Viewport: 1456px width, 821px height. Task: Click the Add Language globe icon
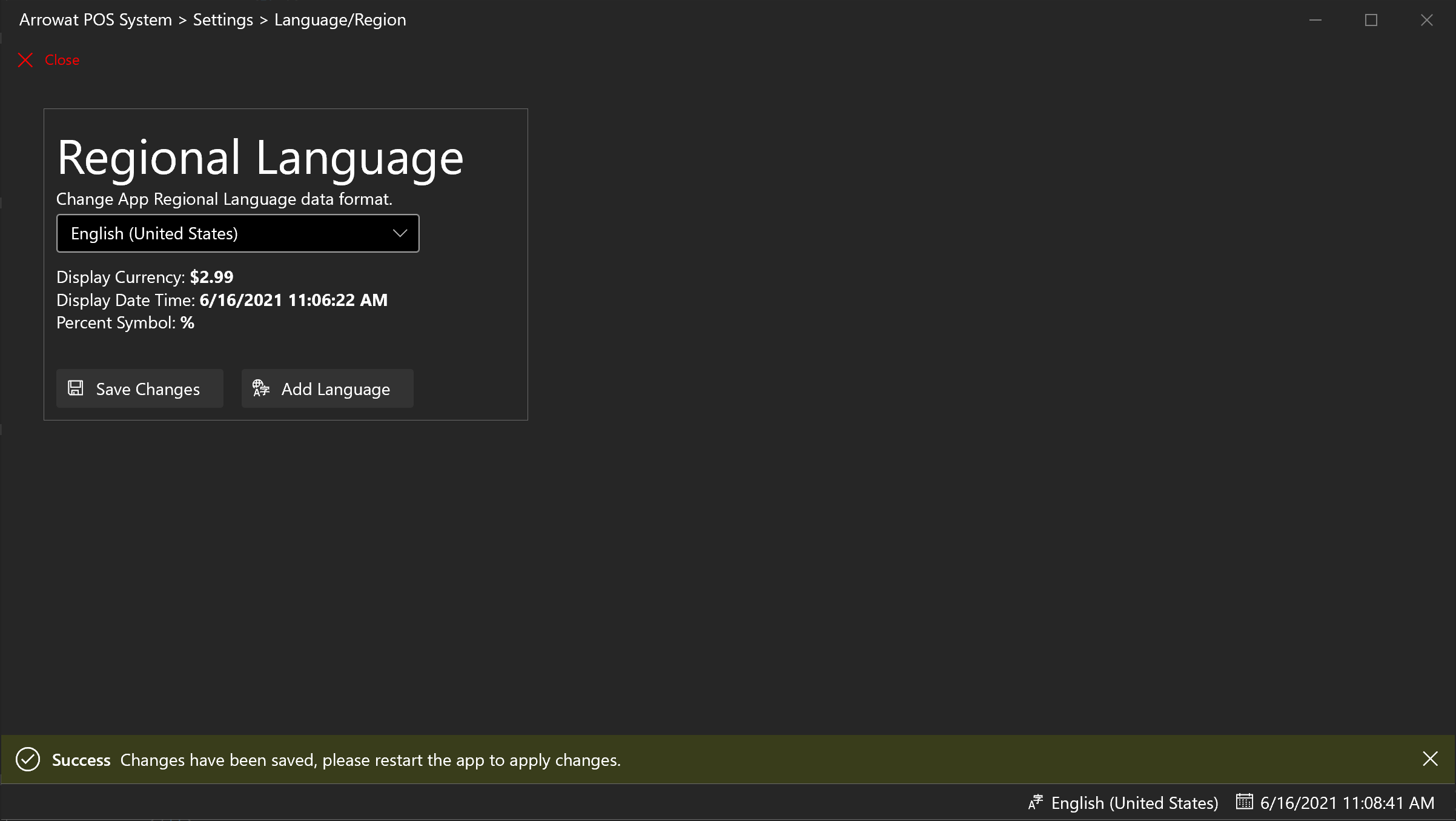(261, 388)
